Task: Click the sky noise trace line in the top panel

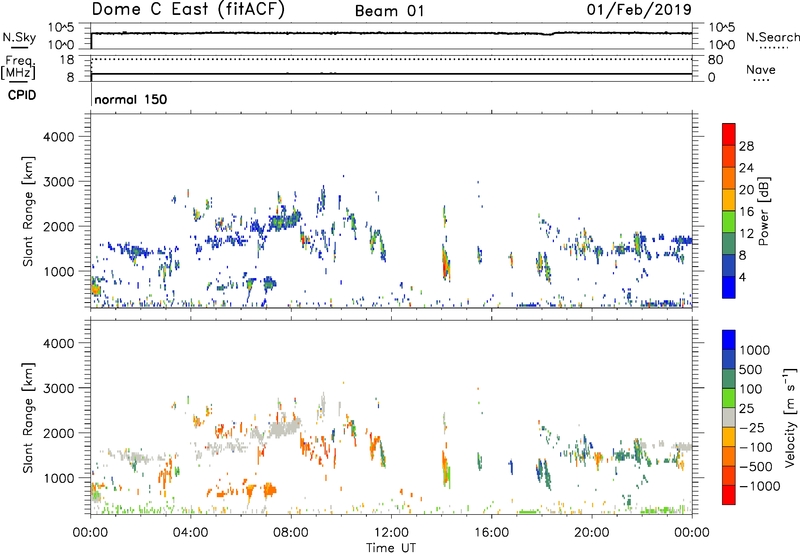Action: tap(391, 33)
